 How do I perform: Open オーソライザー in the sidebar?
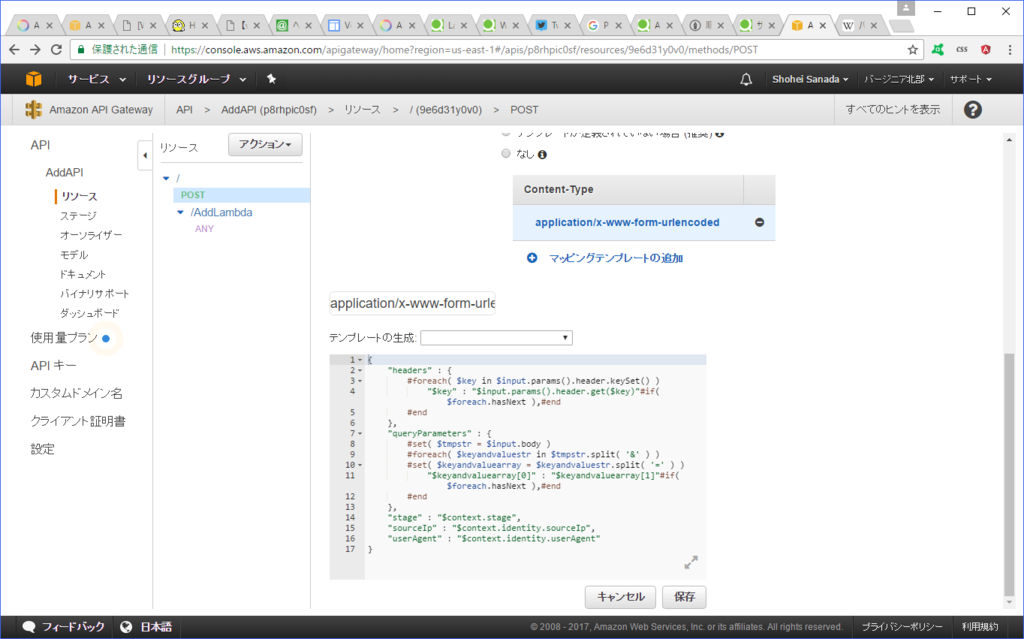pyautogui.click(x=91, y=235)
